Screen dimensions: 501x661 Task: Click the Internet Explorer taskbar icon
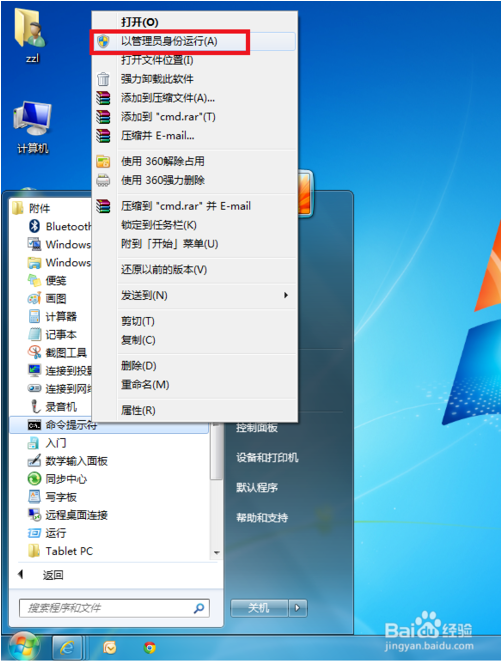pyautogui.click(x=67, y=647)
